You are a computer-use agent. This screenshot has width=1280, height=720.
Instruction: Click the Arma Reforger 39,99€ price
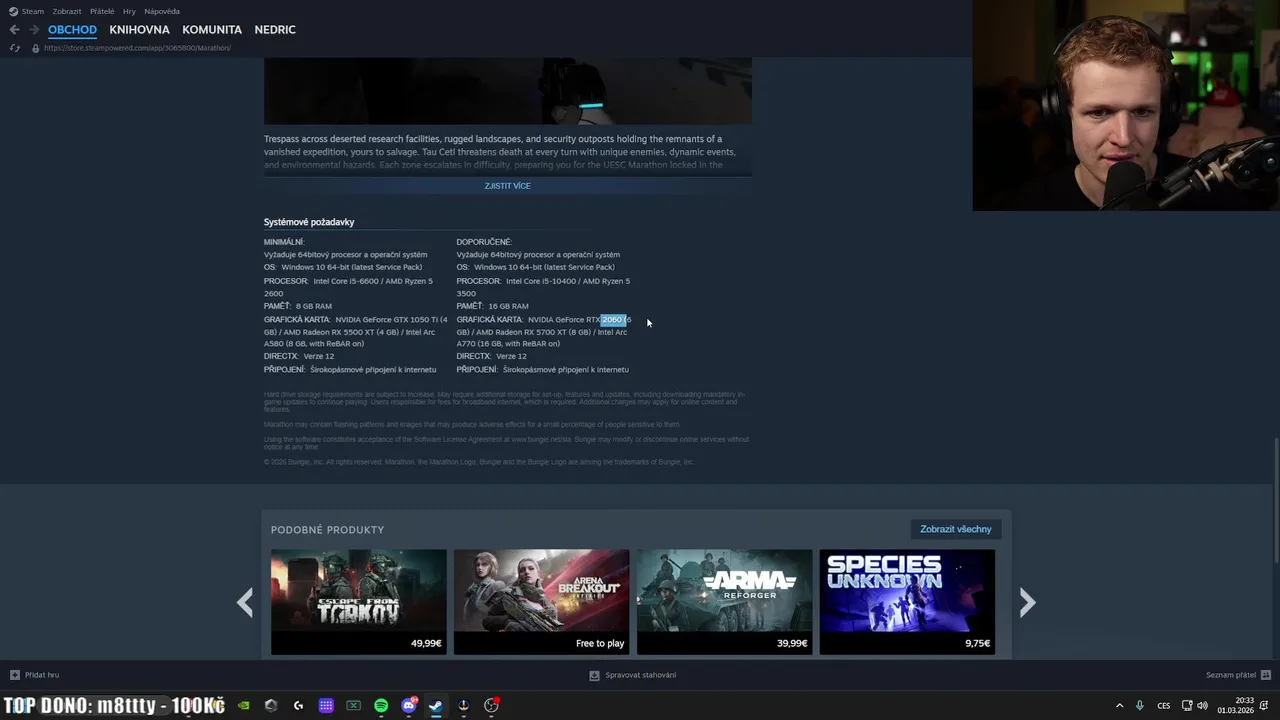(x=792, y=643)
